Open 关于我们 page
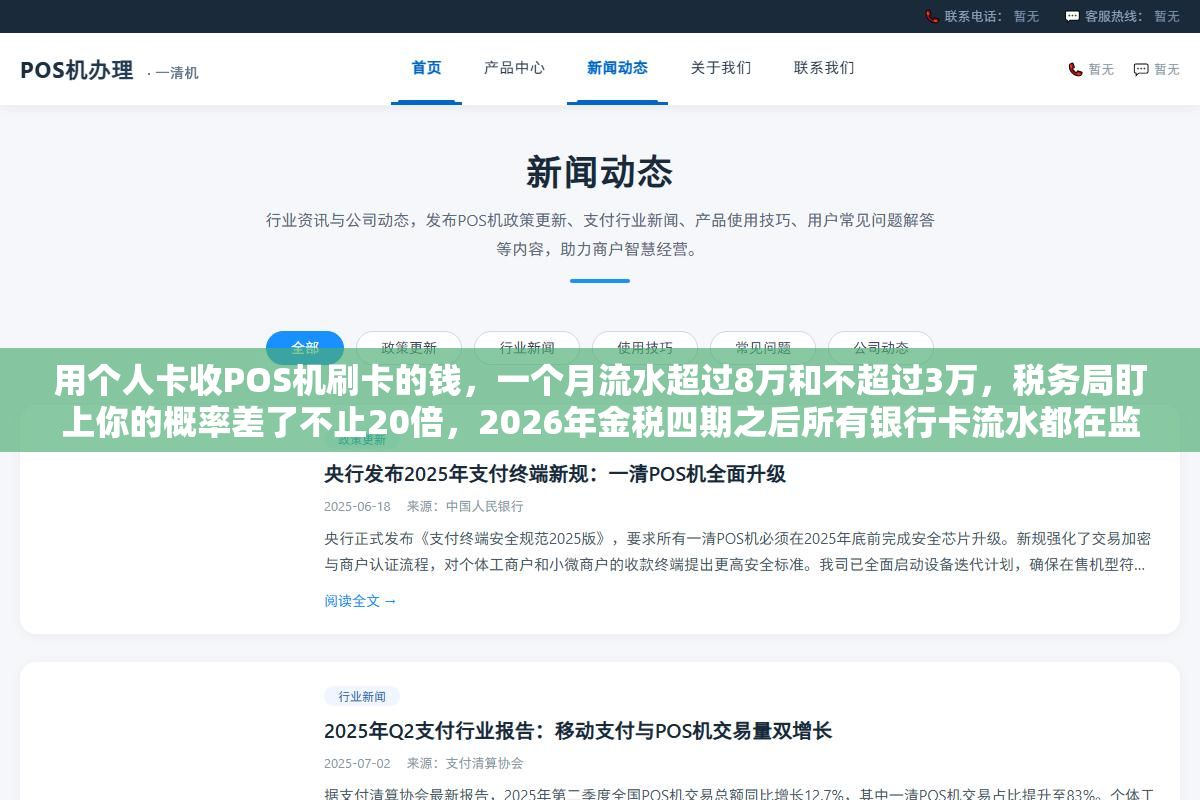Image resolution: width=1200 pixels, height=800 pixels. (721, 68)
